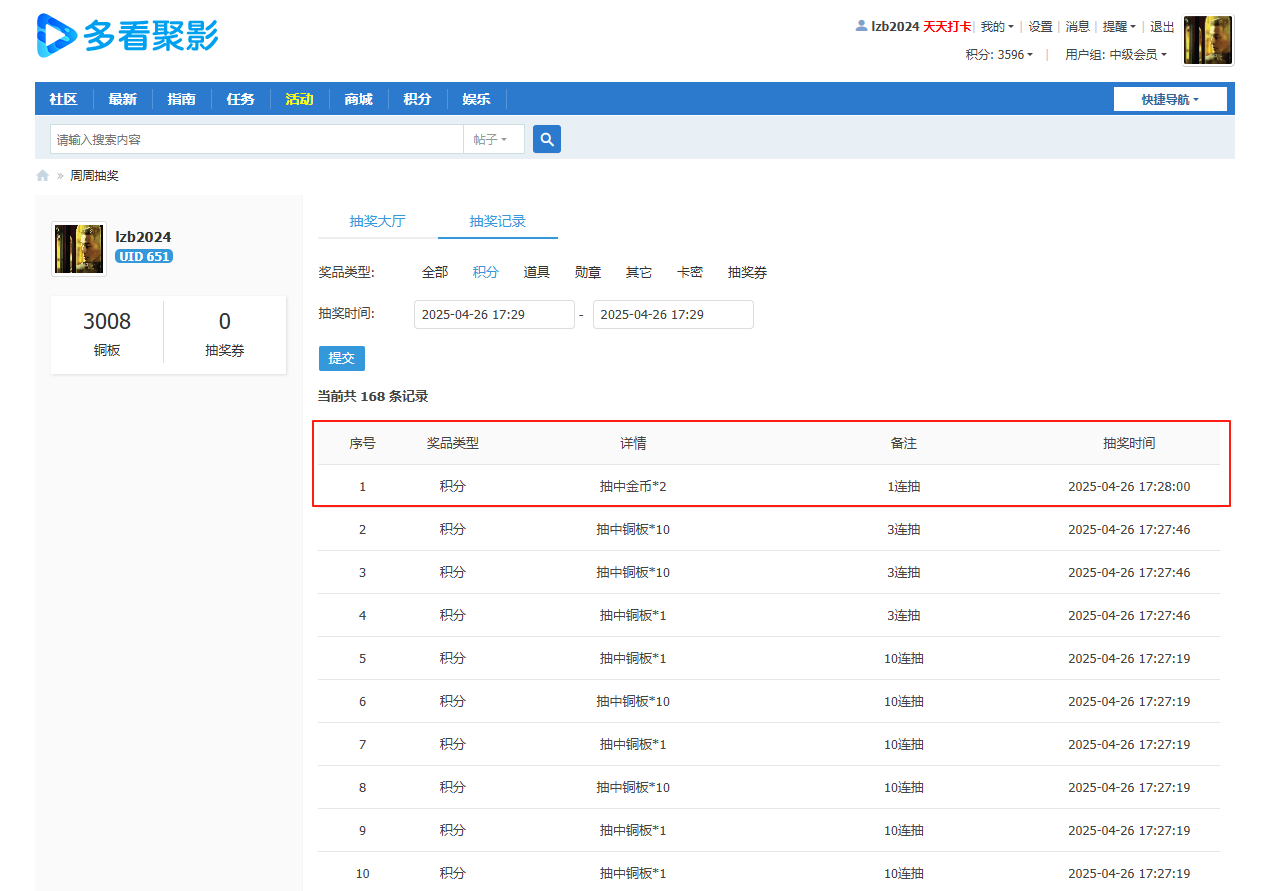Filter records by 道具 prize type

tap(537, 271)
